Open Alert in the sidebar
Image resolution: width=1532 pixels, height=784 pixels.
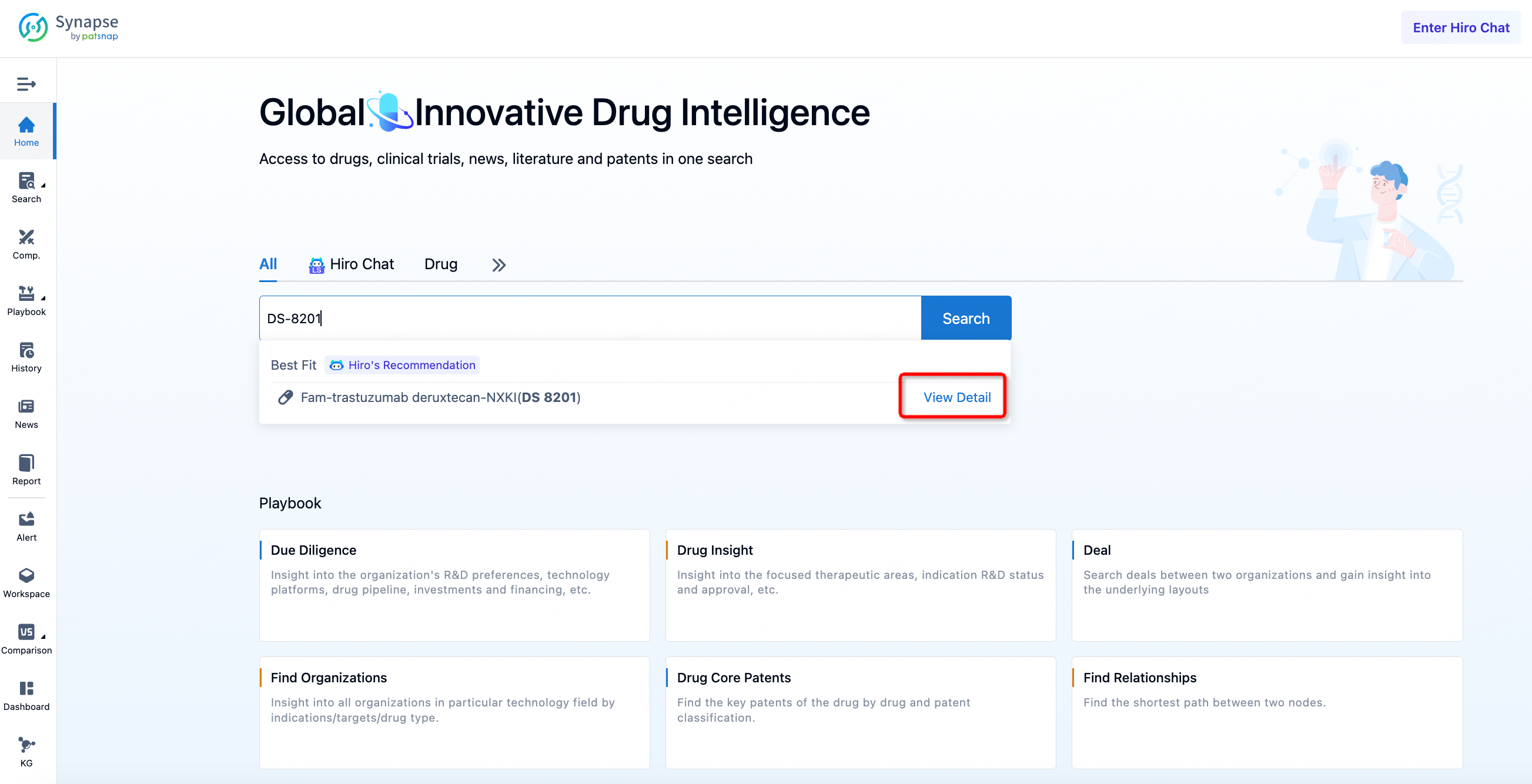click(x=26, y=527)
